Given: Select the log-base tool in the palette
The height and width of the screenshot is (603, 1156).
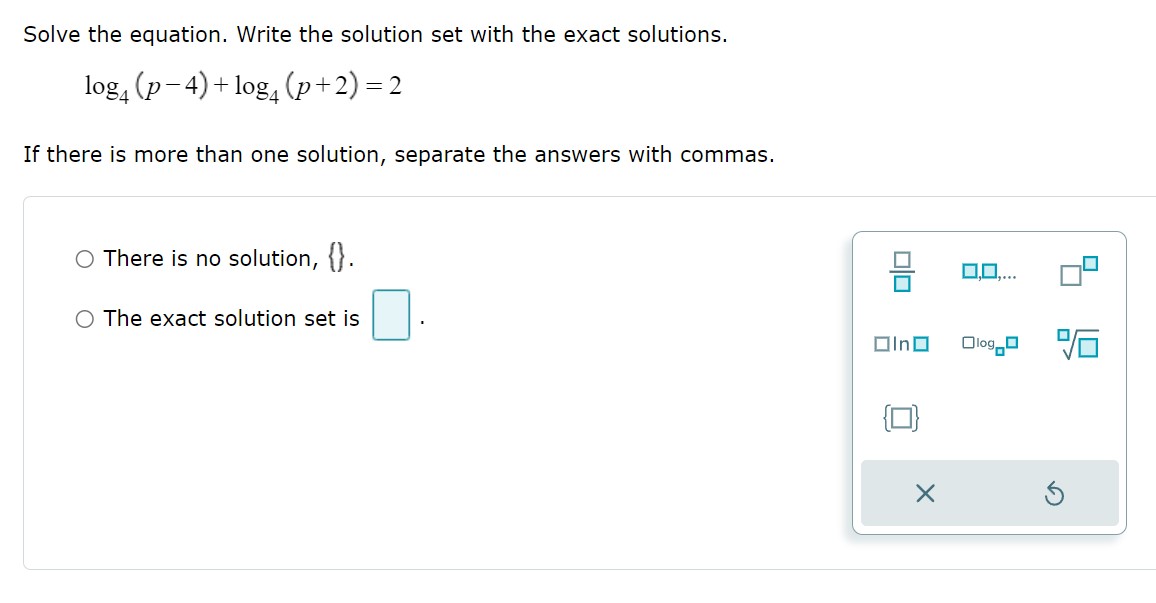Looking at the screenshot, I should 988,344.
